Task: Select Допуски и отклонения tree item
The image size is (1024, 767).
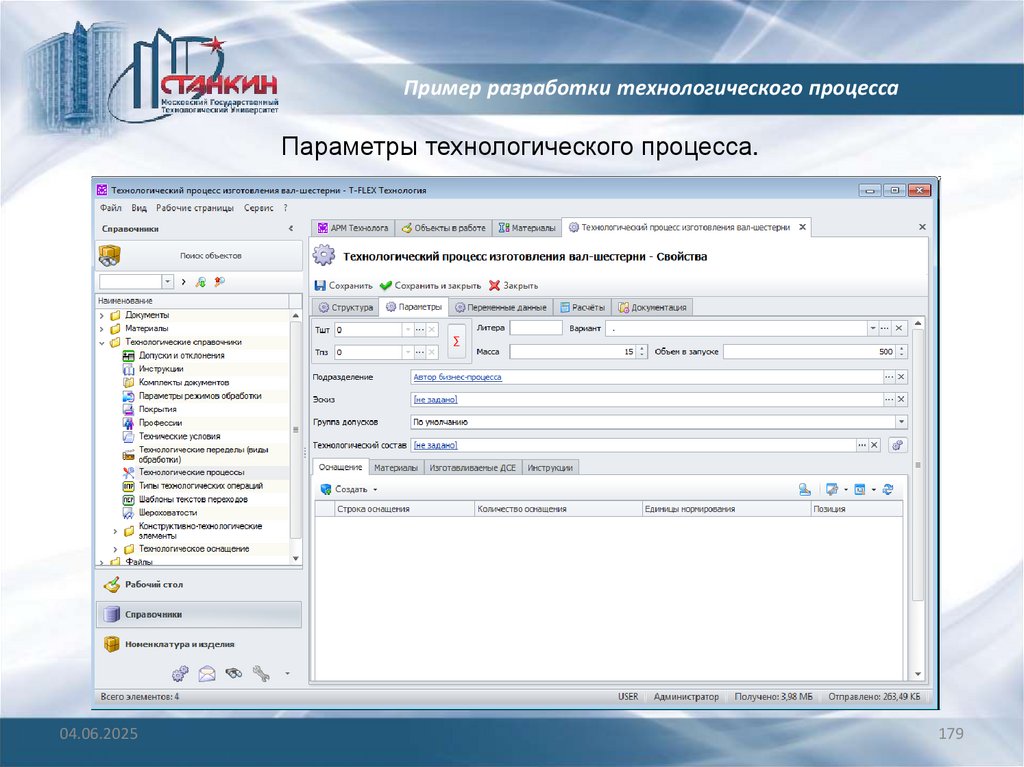Action: pyautogui.click(x=182, y=355)
